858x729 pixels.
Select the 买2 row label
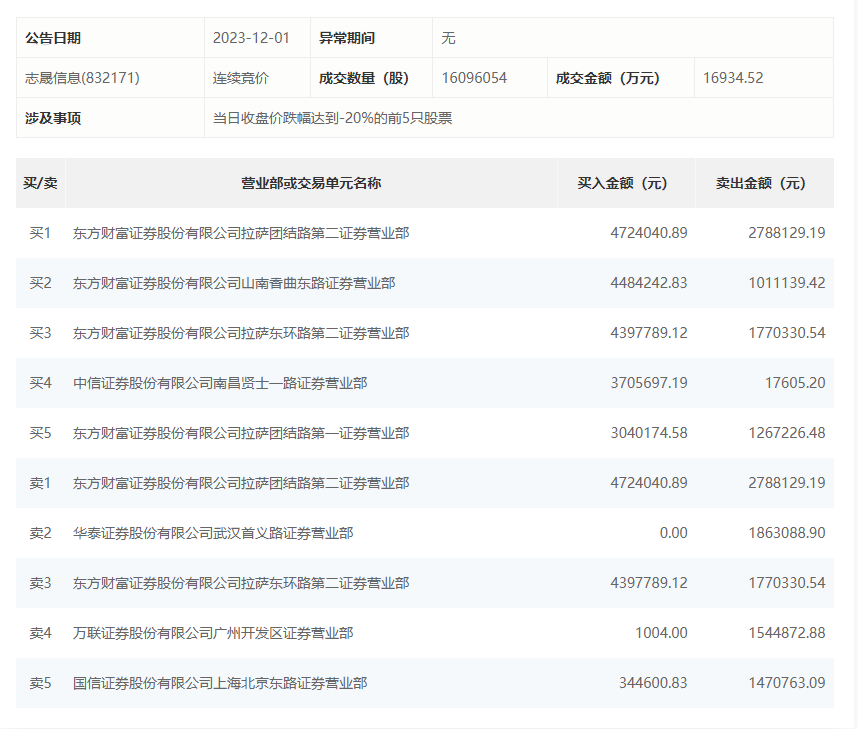tap(40, 283)
